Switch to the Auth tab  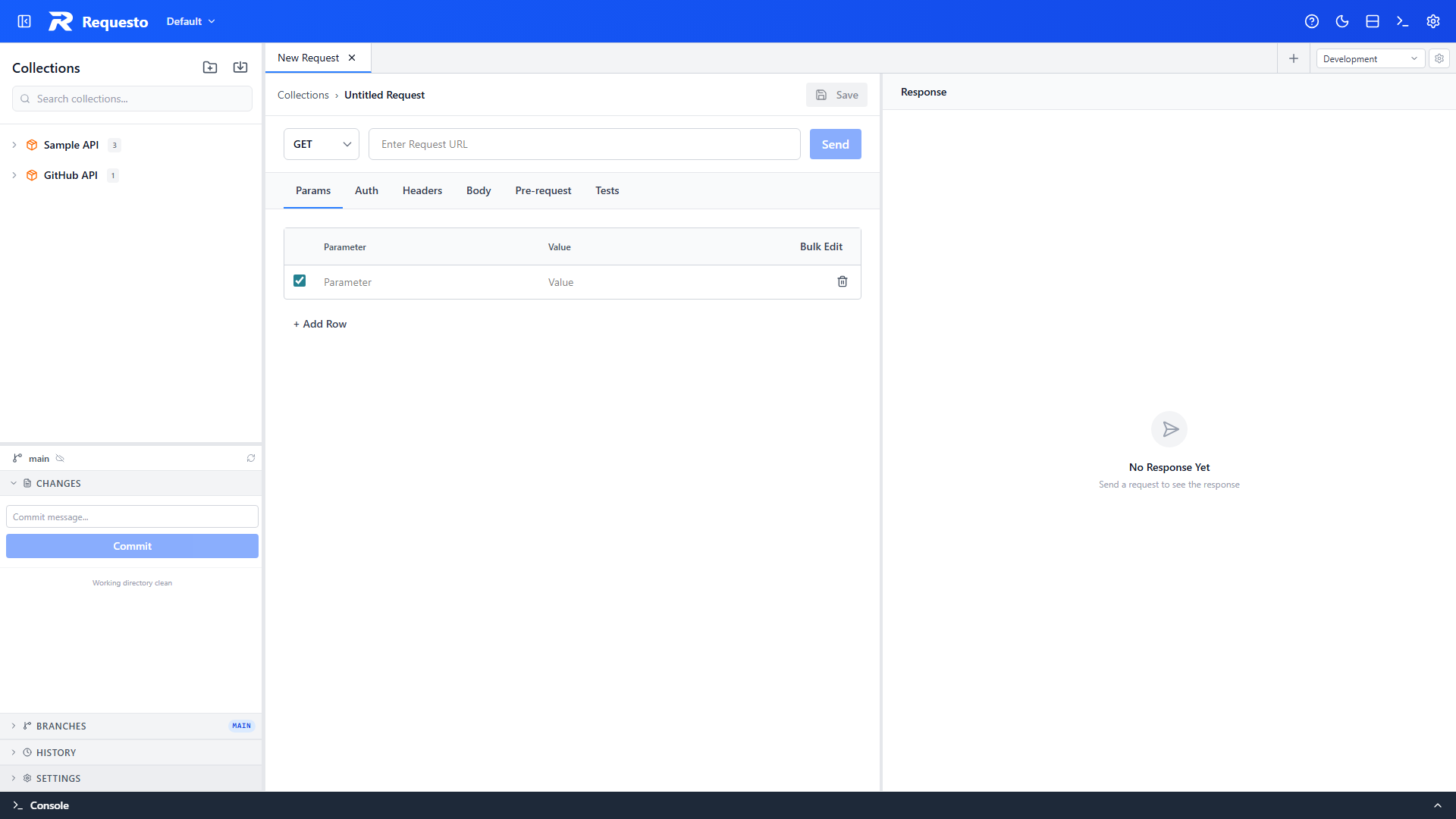(366, 190)
